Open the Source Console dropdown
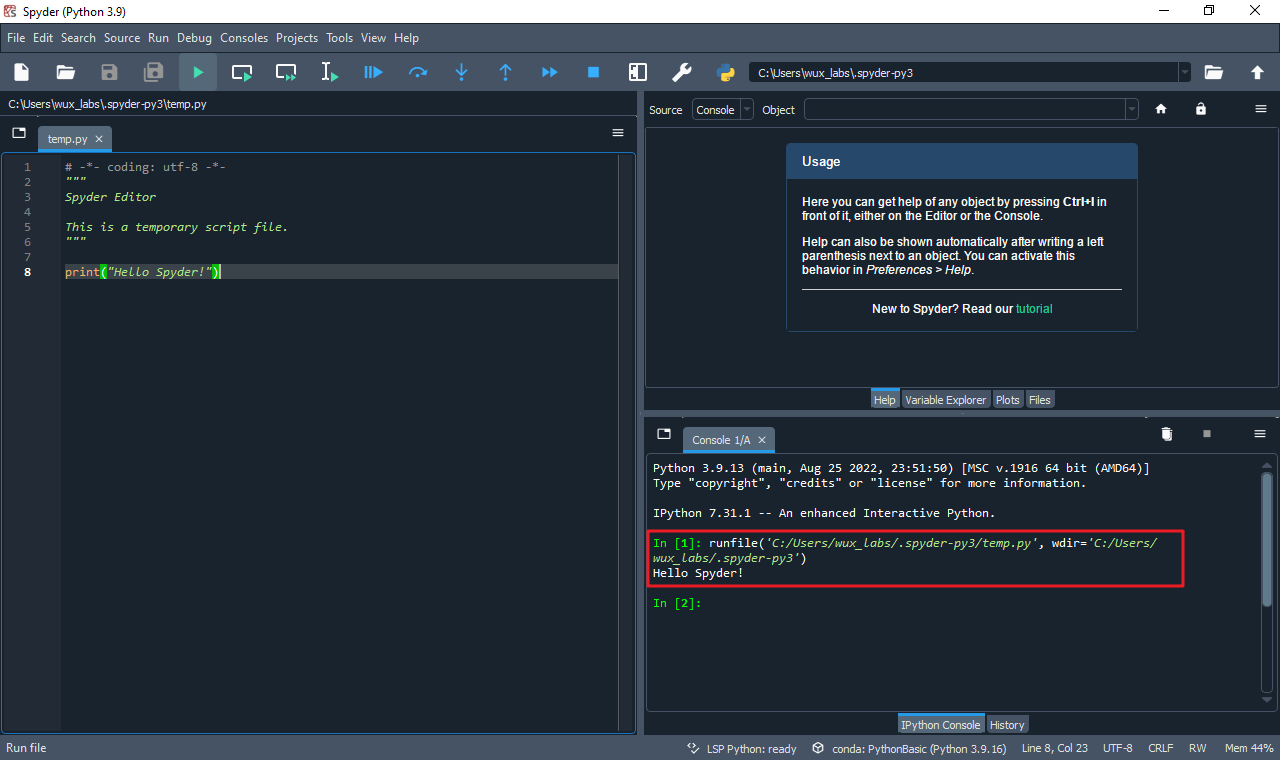Screen dimensions: 1280x760 [723, 110]
